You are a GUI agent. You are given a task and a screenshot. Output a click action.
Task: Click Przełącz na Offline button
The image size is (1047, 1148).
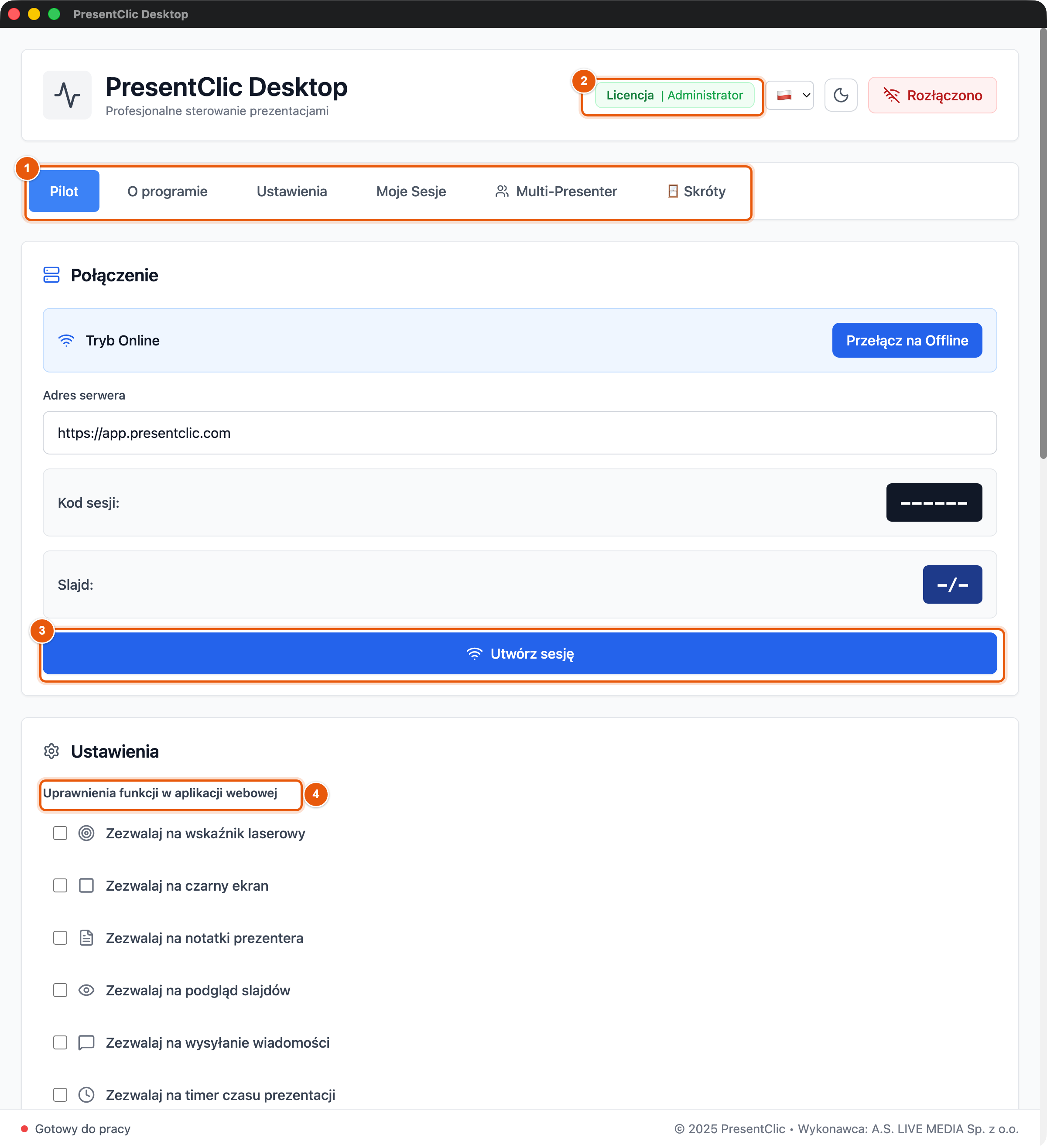(x=907, y=341)
